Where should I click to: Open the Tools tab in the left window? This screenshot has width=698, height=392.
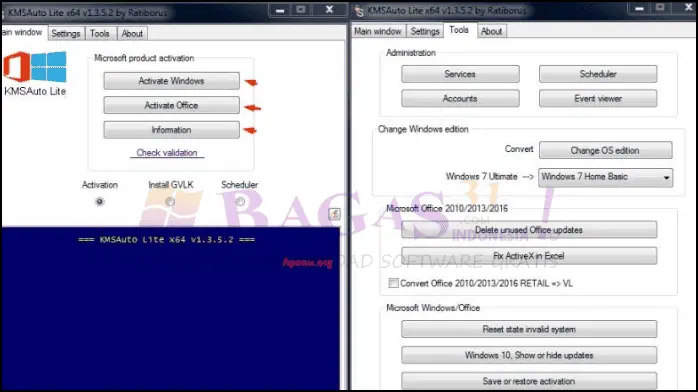pyautogui.click(x=99, y=33)
